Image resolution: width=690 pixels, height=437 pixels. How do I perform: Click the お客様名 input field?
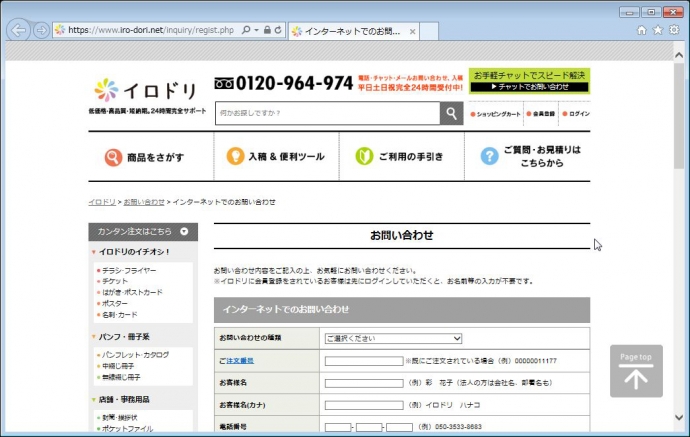click(364, 383)
